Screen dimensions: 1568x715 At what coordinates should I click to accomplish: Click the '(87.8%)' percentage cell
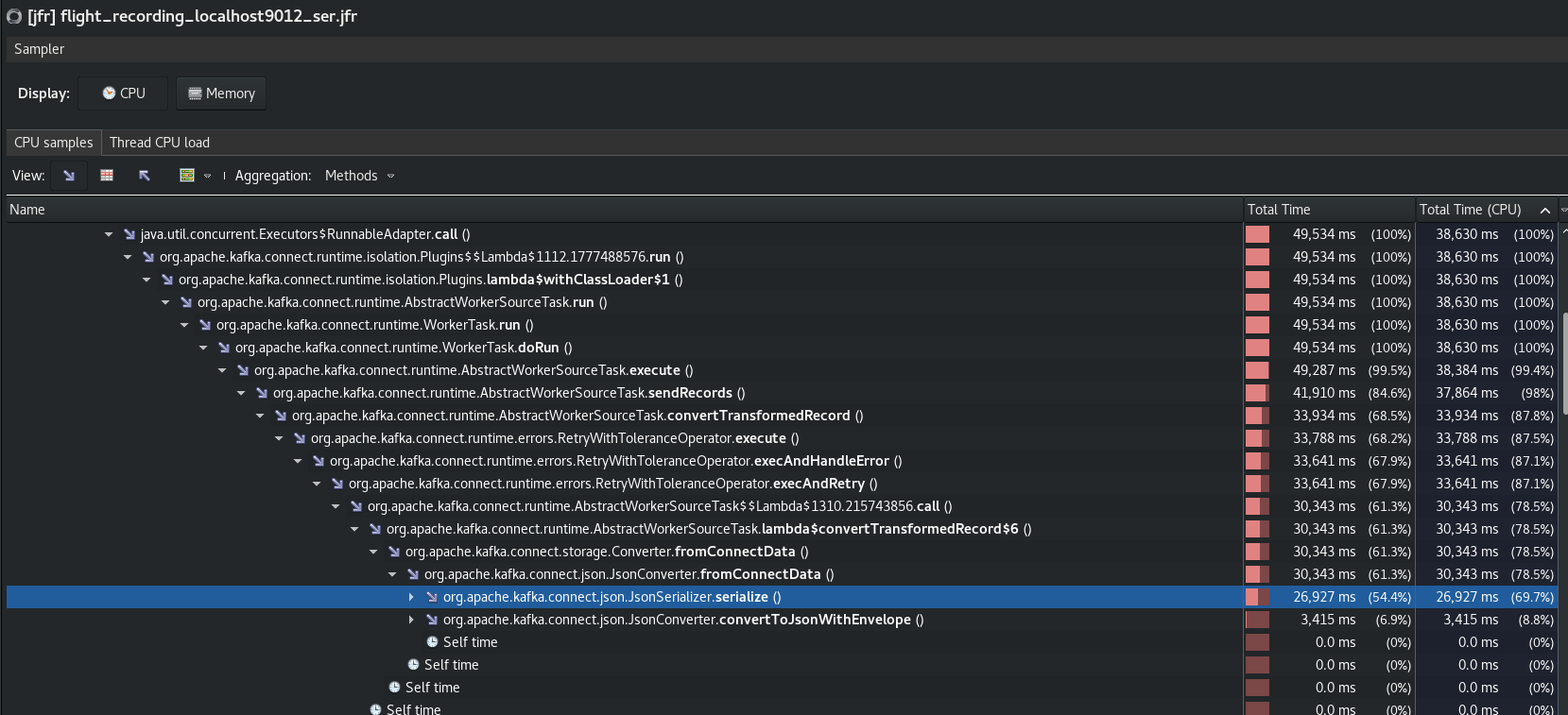[1532, 416]
